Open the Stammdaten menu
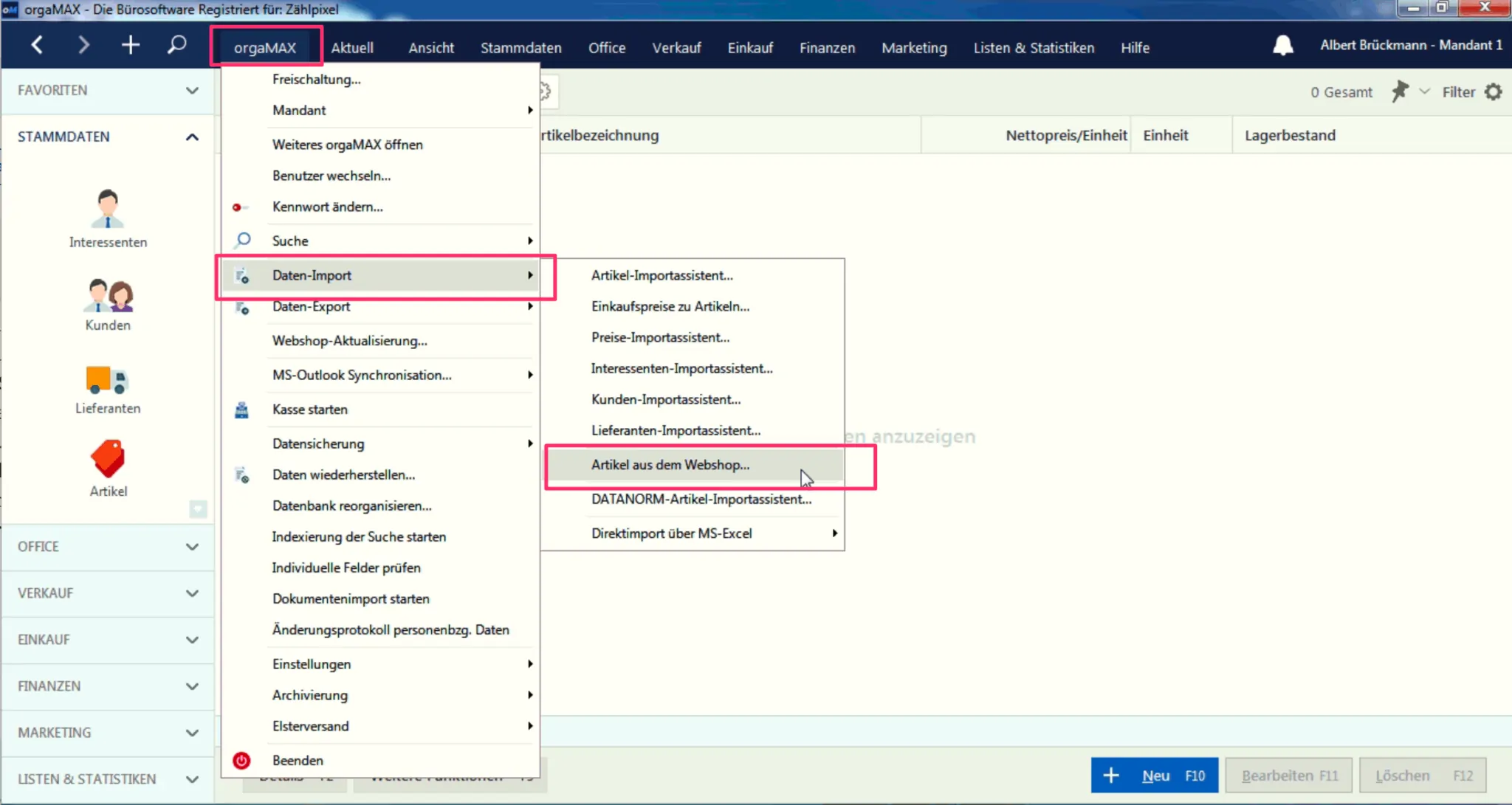 521,47
